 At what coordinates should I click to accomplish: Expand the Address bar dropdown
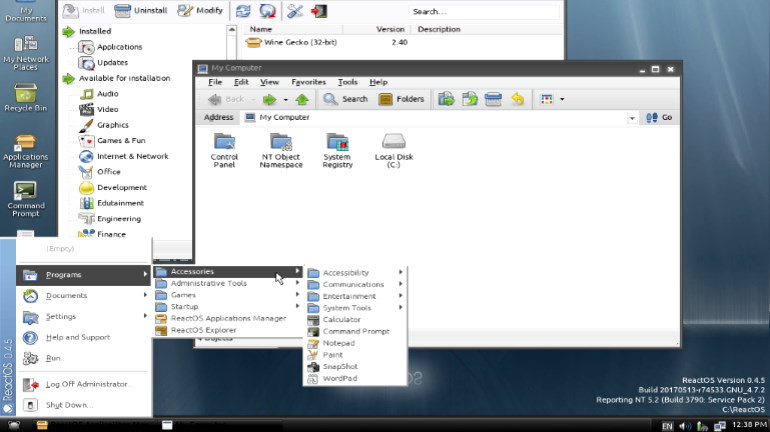click(x=632, y=118)
